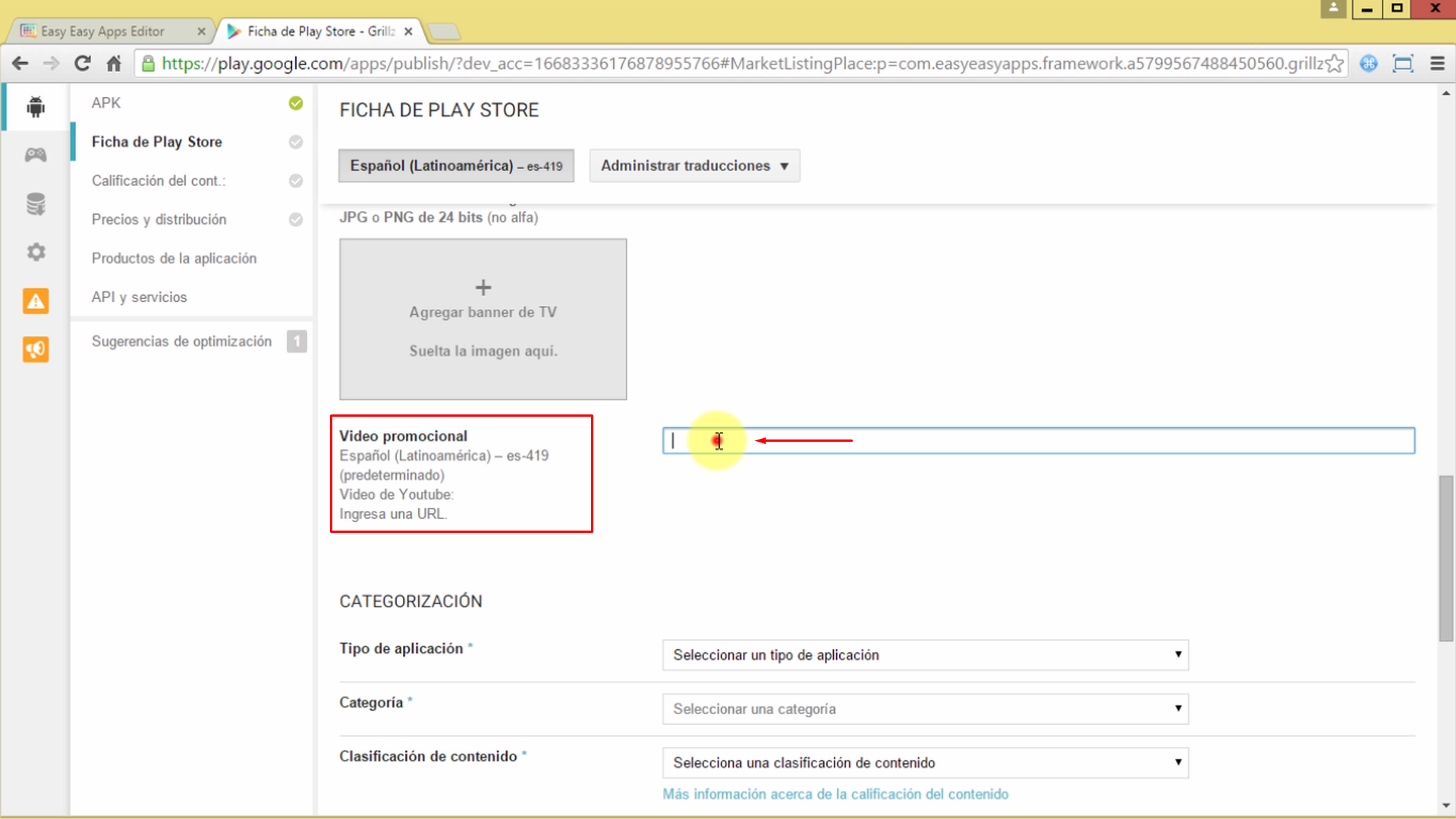
Task: Reload the page with refresh button
Action: [x=82, y=64]
